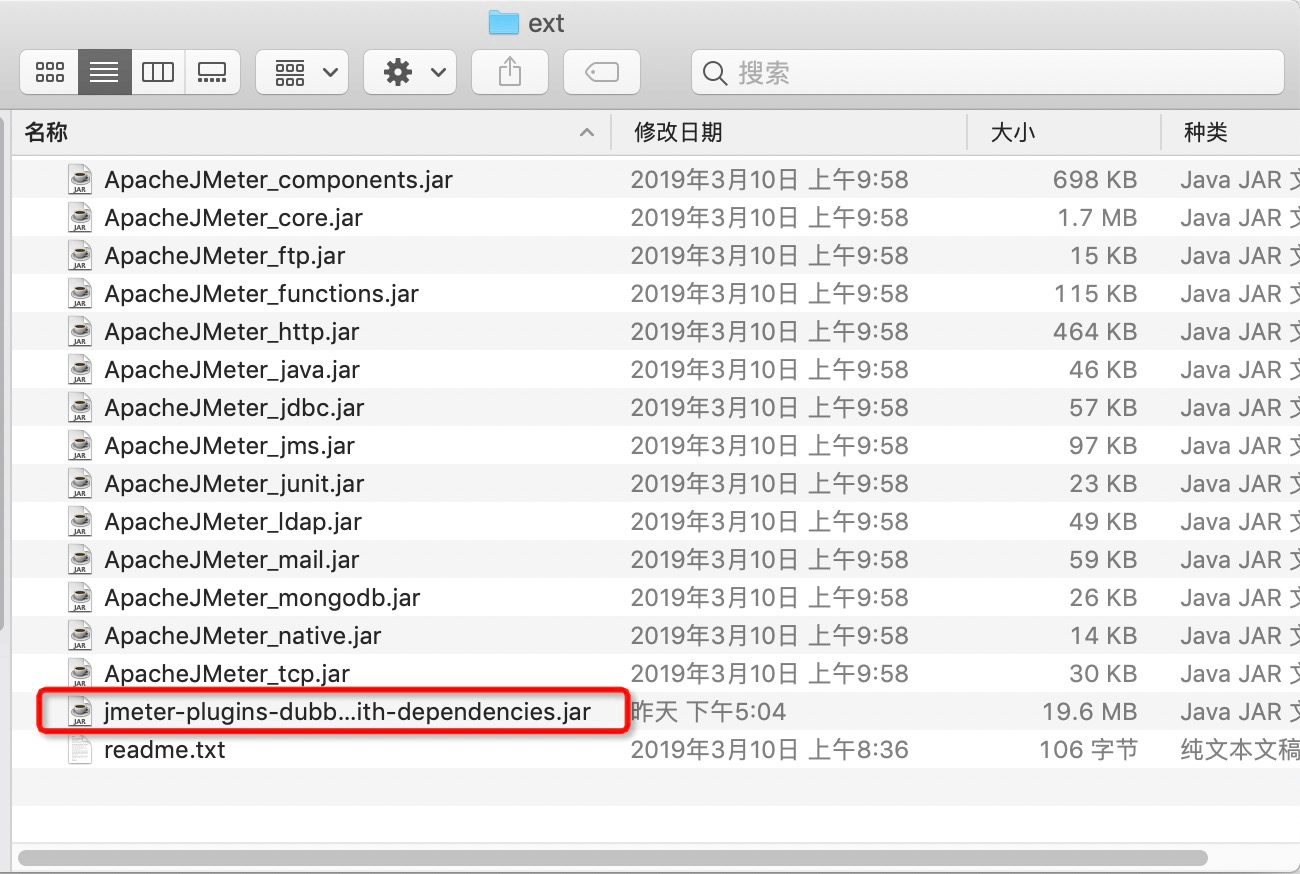Click the Edit Tags toolbar button
Image resolution: width=1300 pixels, height=874 pixels.
point(602,72)
